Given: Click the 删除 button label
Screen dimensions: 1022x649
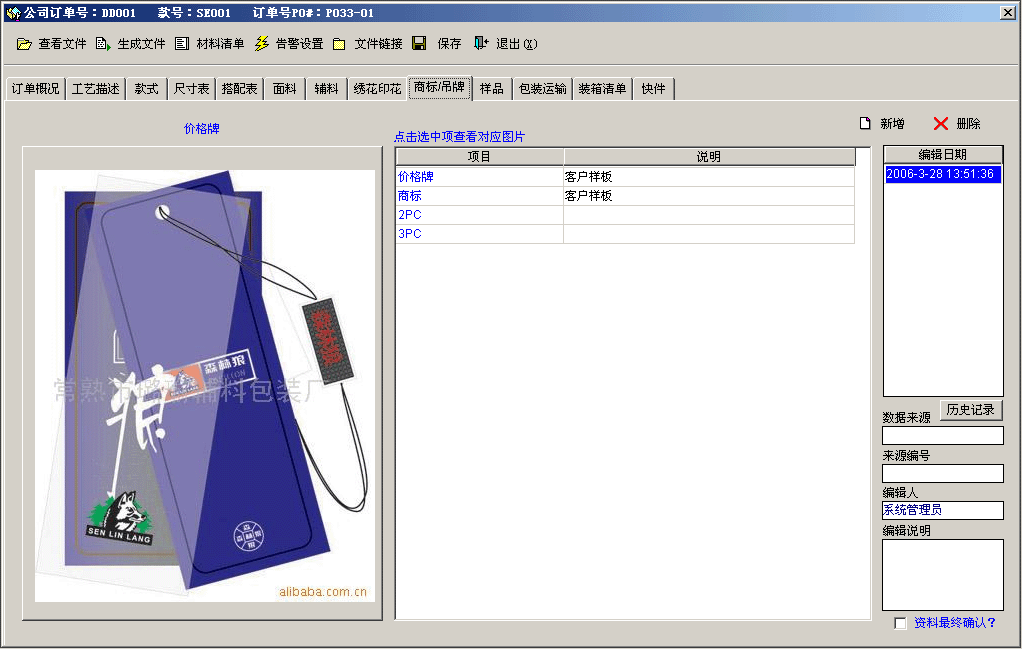Looking at the screenshot, I should click(968, 124).
